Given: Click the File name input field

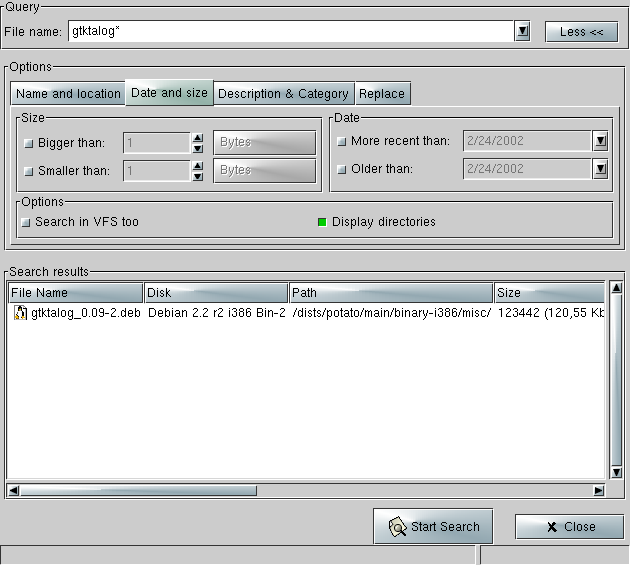Looking at the screenshot, I should tap(290, 32).
